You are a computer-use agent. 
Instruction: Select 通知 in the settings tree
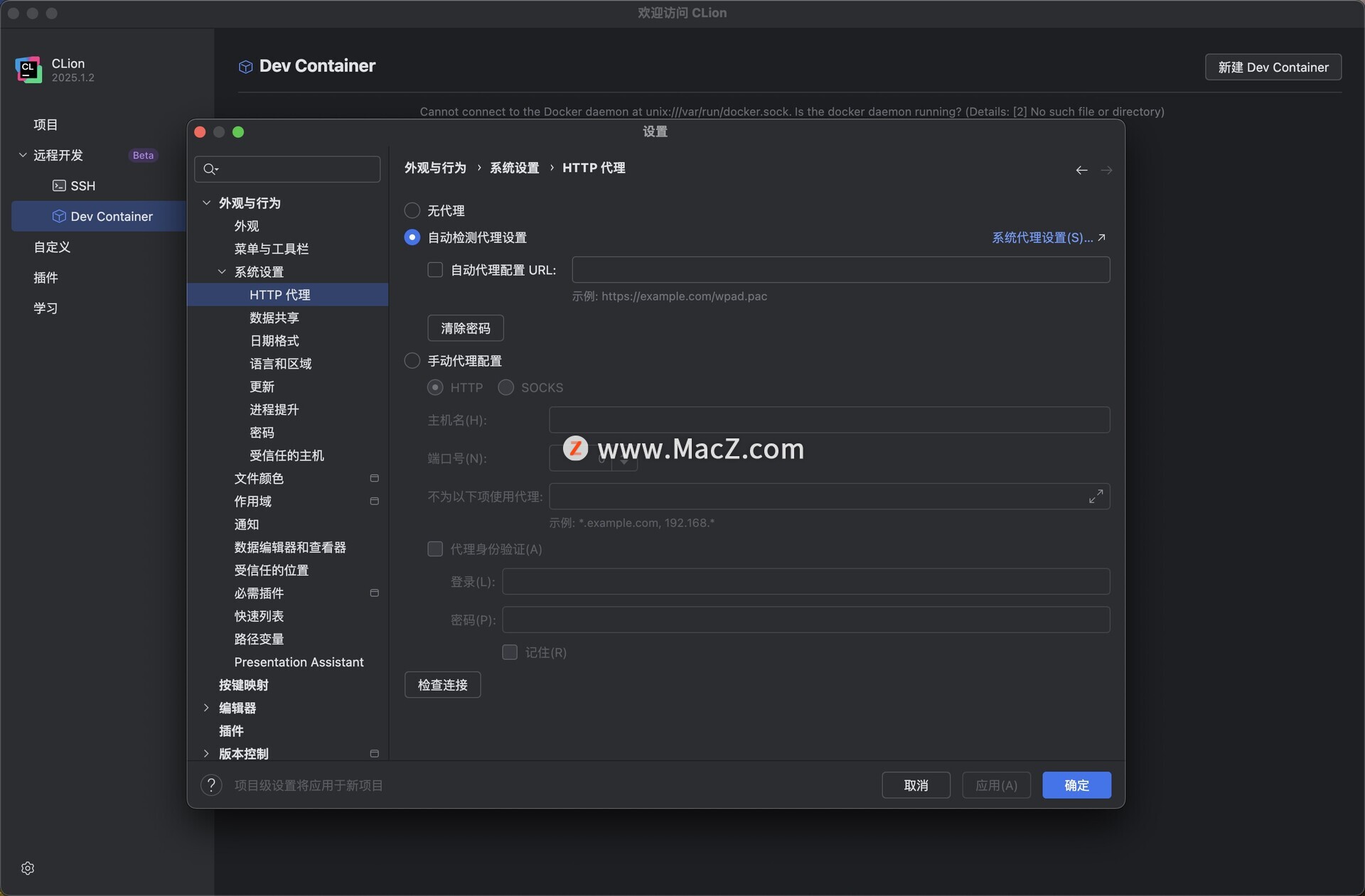coord(247,524)
